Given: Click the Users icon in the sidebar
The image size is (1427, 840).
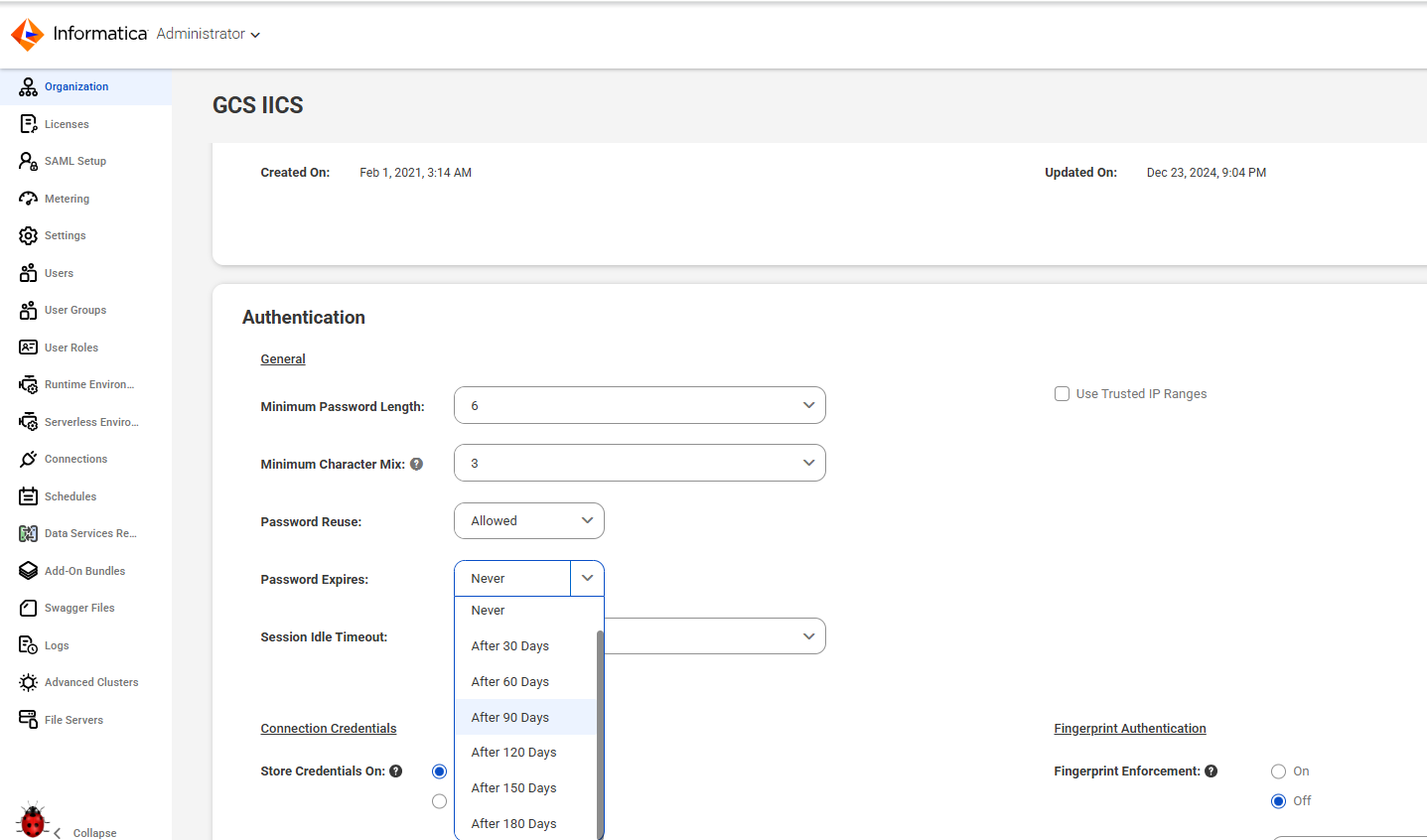Looking at the screenshot, I should pyautogui.click(x=28, y=273).
